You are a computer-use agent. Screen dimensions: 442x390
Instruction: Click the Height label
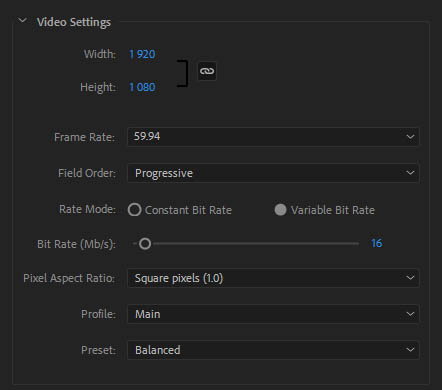pyautogui.click(x=98, y=87)
